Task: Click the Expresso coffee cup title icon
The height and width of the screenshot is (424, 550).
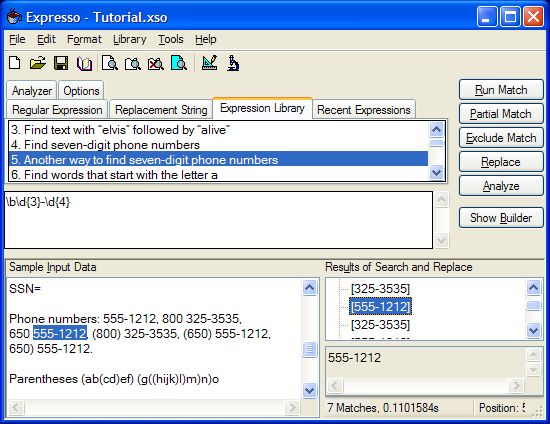Action: pyautogui.click(x=14, y=16)
